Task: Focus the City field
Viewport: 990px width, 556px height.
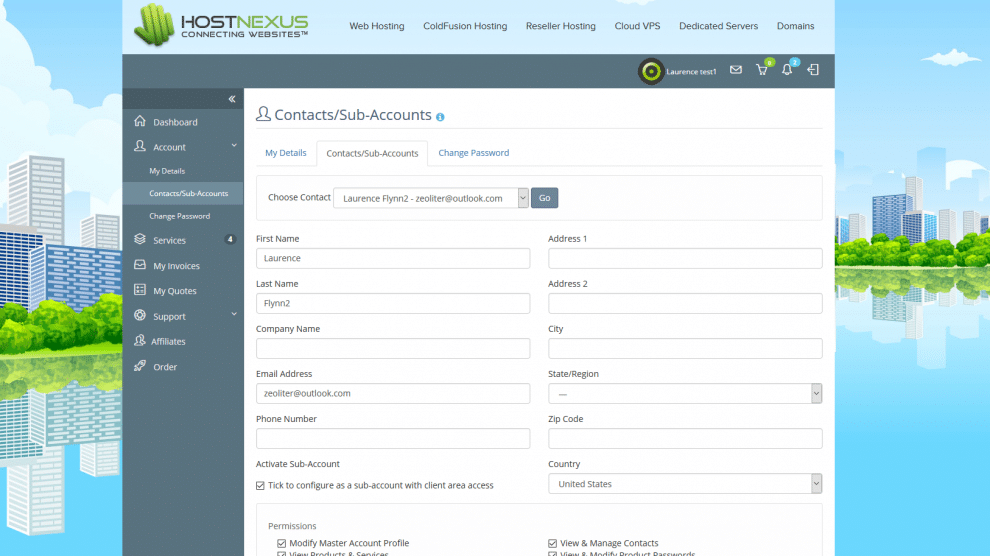Action: [685, 348]
